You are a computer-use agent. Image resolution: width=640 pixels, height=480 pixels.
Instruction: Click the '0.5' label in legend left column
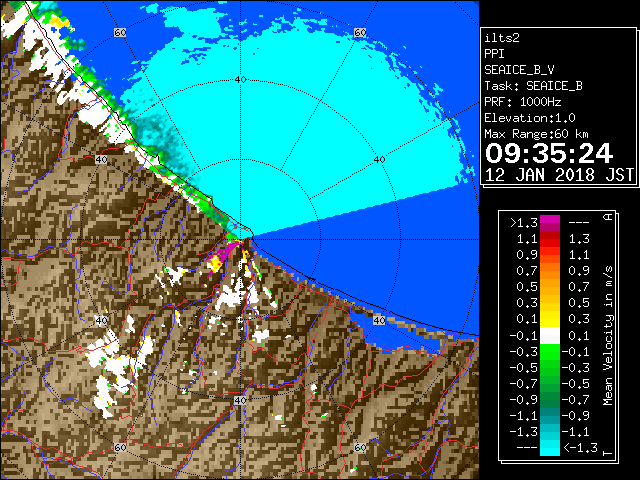(527, 287)
